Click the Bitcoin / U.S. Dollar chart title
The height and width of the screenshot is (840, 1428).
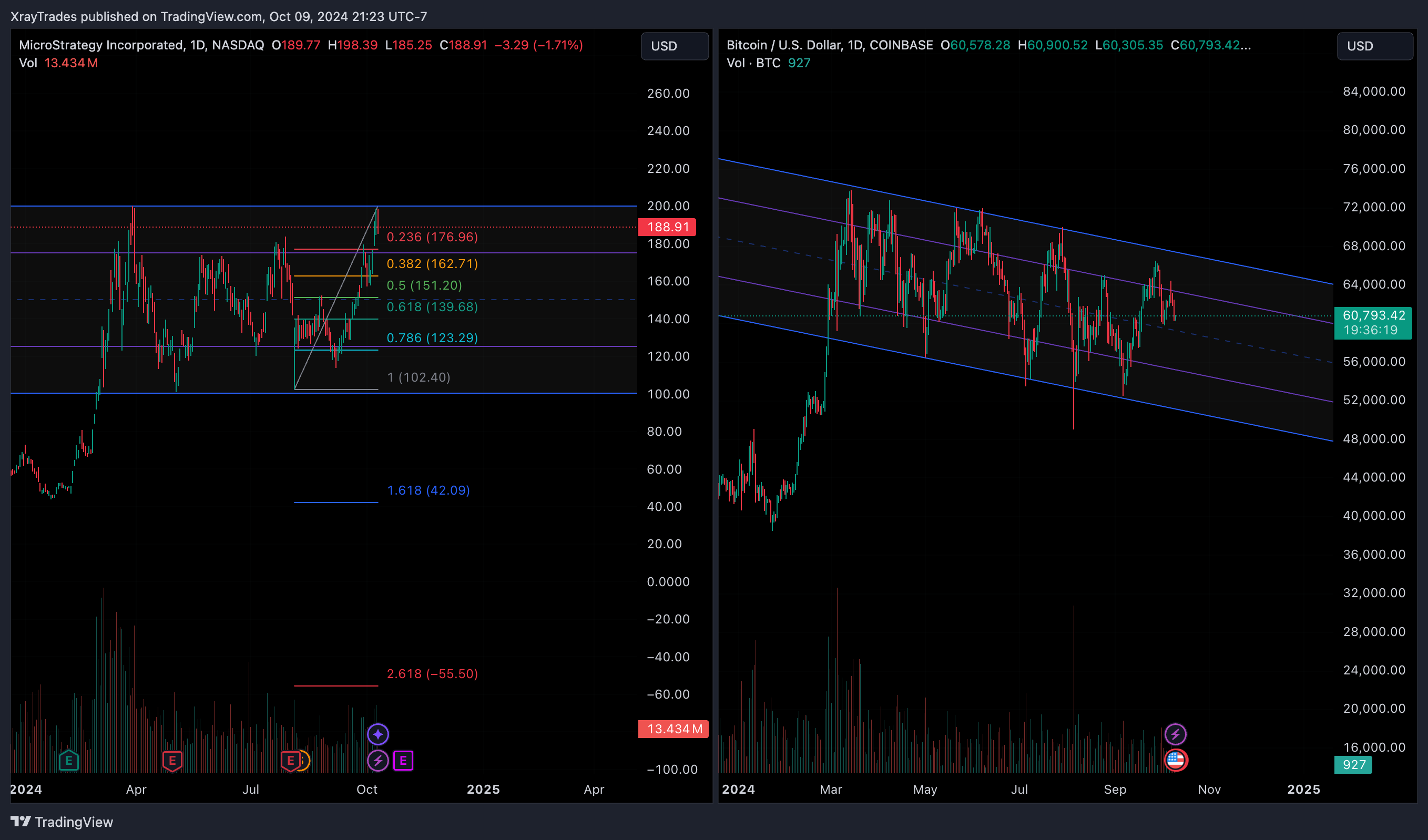tap(830, 45)
